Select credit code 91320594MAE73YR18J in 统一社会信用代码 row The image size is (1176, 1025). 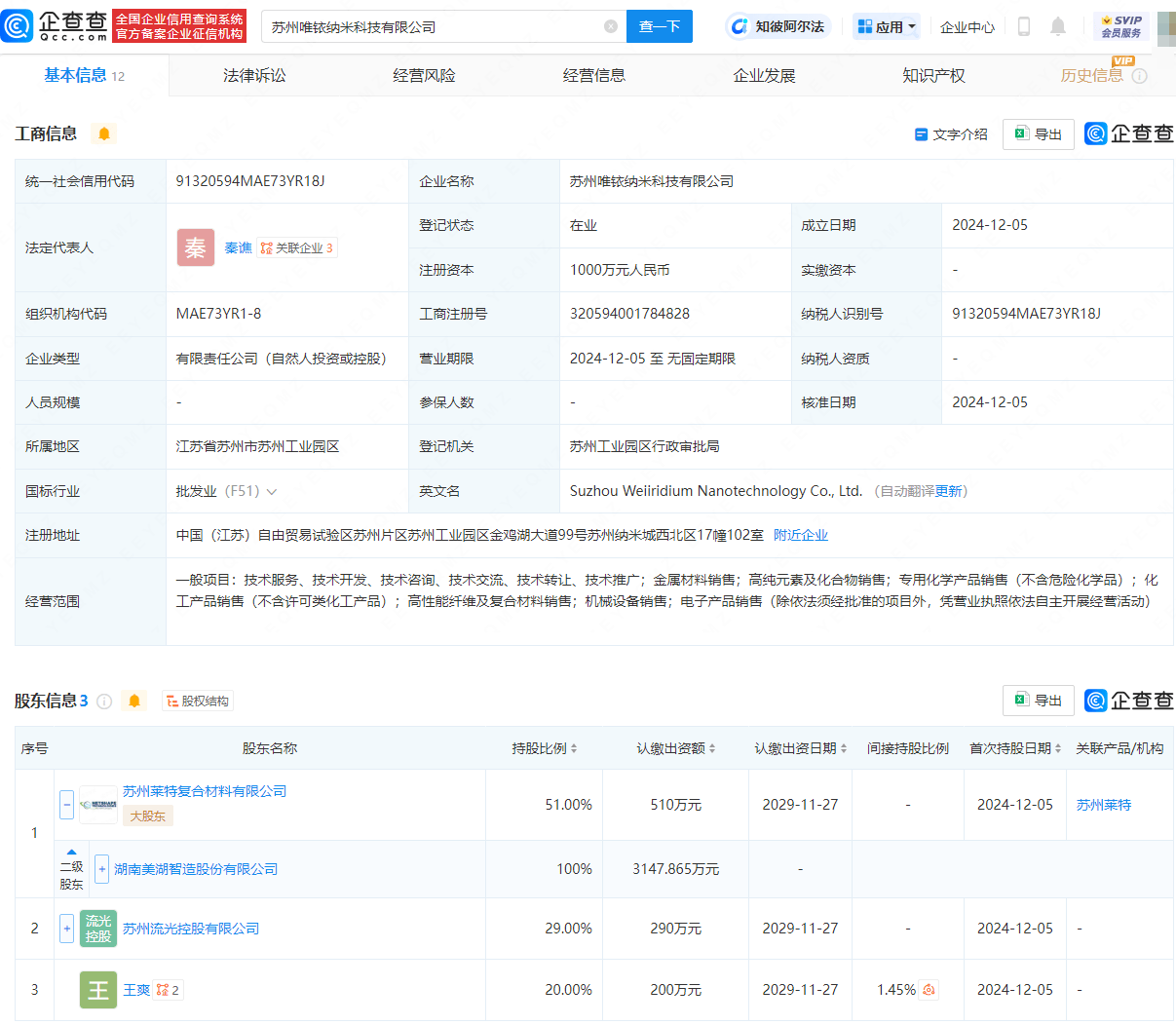click(x=250, y=181)
